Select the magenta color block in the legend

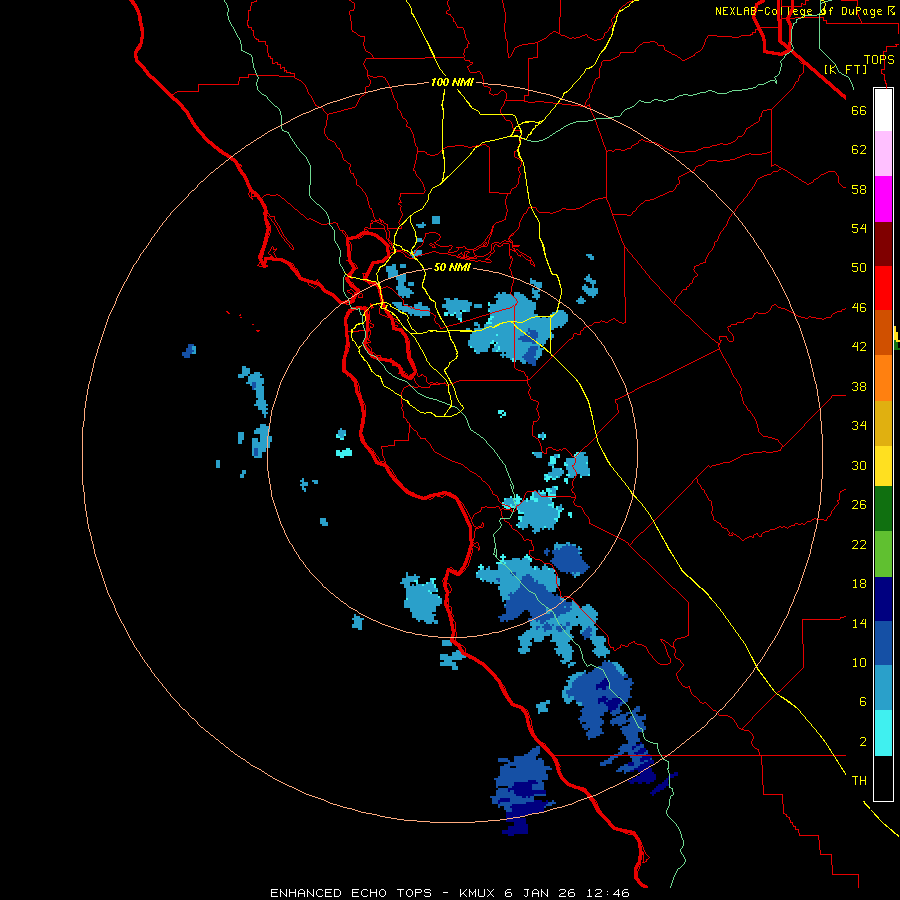point(883,199)
